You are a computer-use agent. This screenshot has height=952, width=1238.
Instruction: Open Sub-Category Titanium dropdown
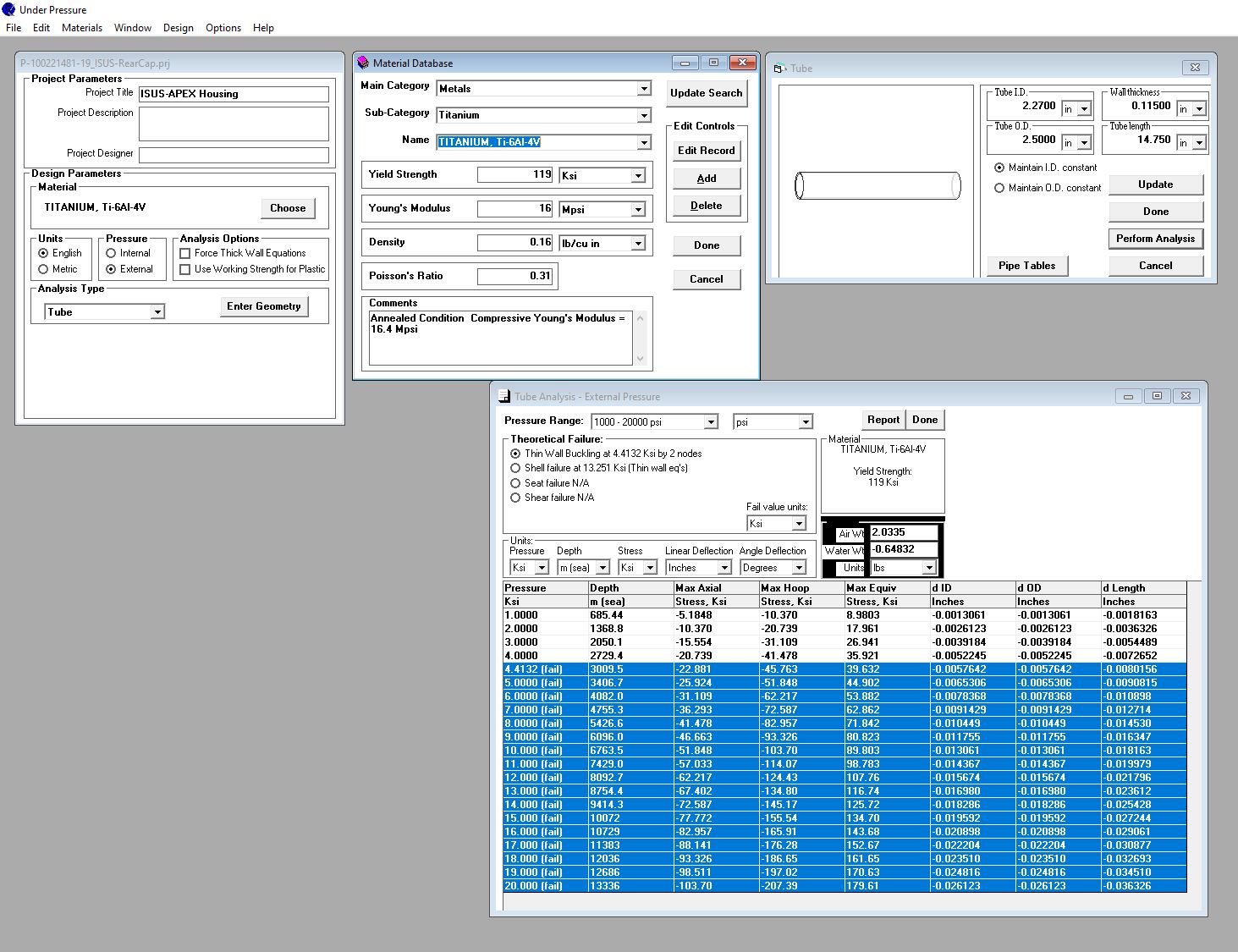644,115
